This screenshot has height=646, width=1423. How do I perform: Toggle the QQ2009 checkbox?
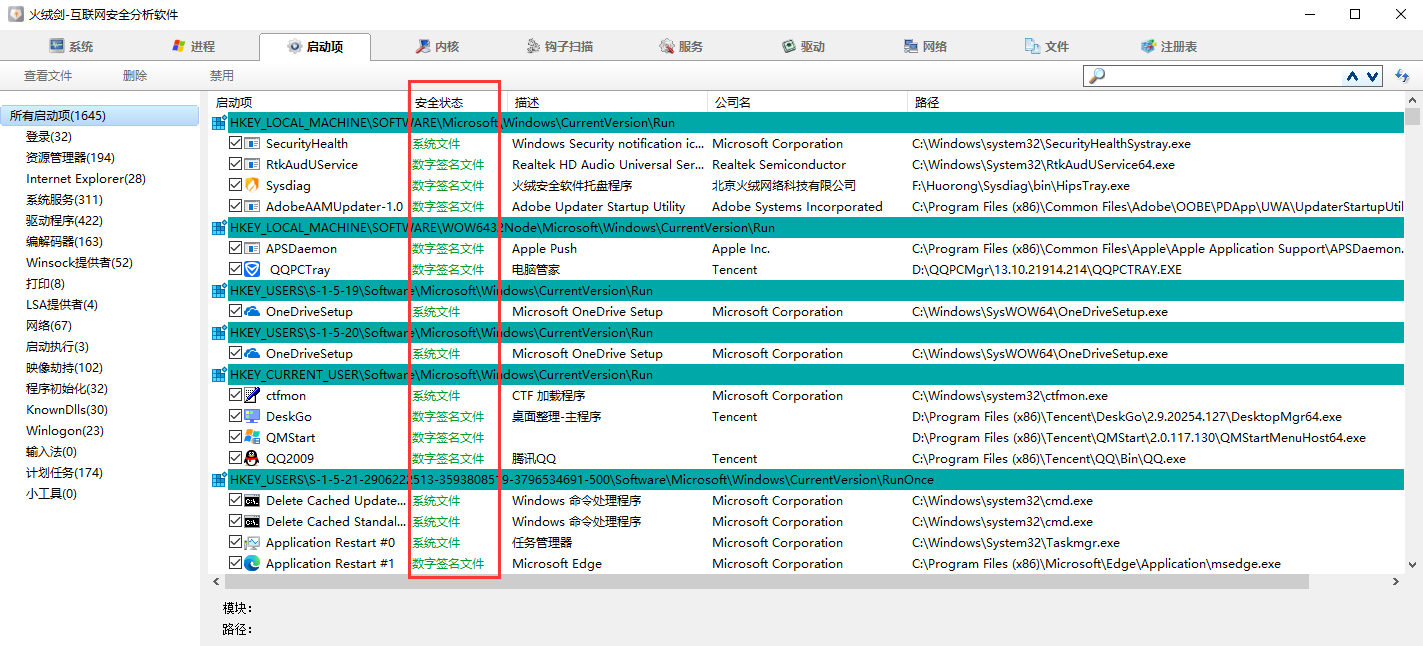point(235,459)
